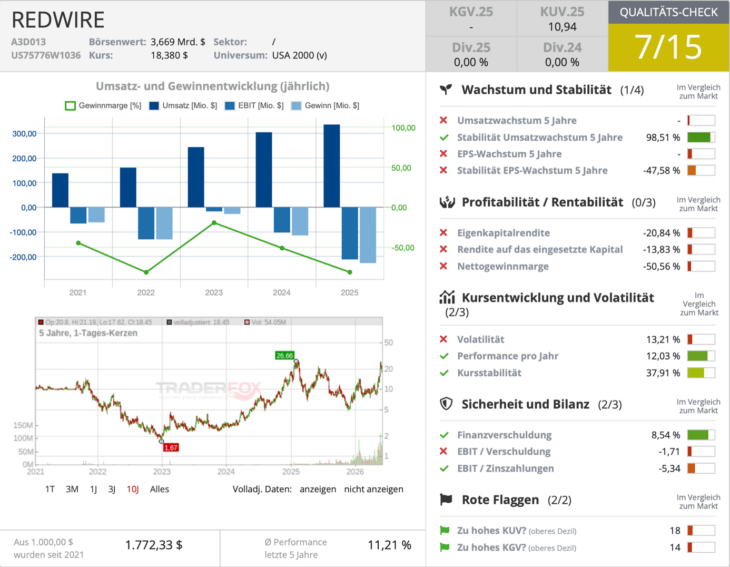Image resolution: width=730 pixels, height=567 pixels.
Task: Click the Div.25 0,00 % tile
Action: (x=471, y=54)
